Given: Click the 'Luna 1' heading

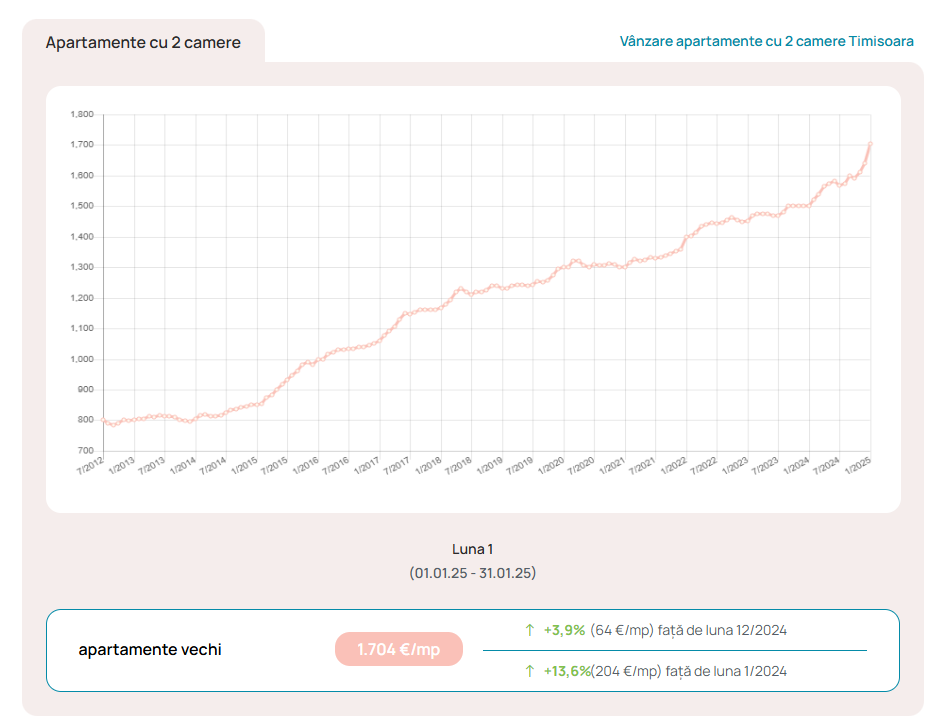Looking at the screenshot, I should click(x=472, y=549).
